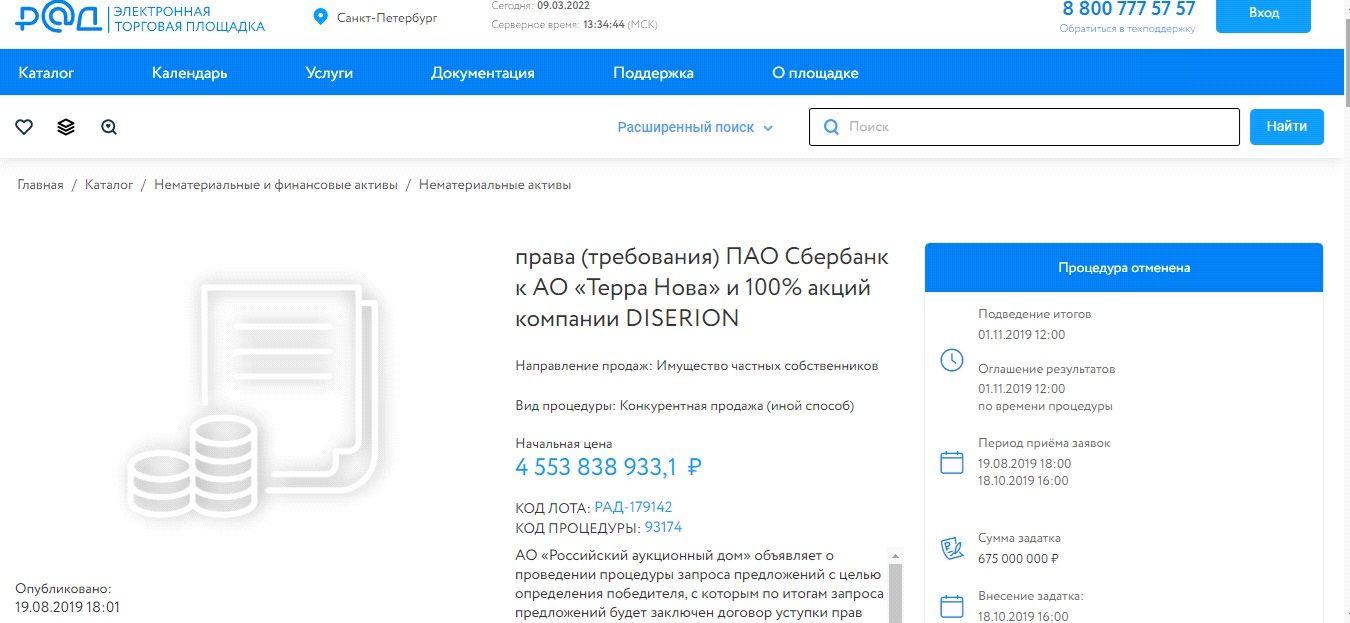Click calendar icon by Период приёма заявок

(952, 462)
